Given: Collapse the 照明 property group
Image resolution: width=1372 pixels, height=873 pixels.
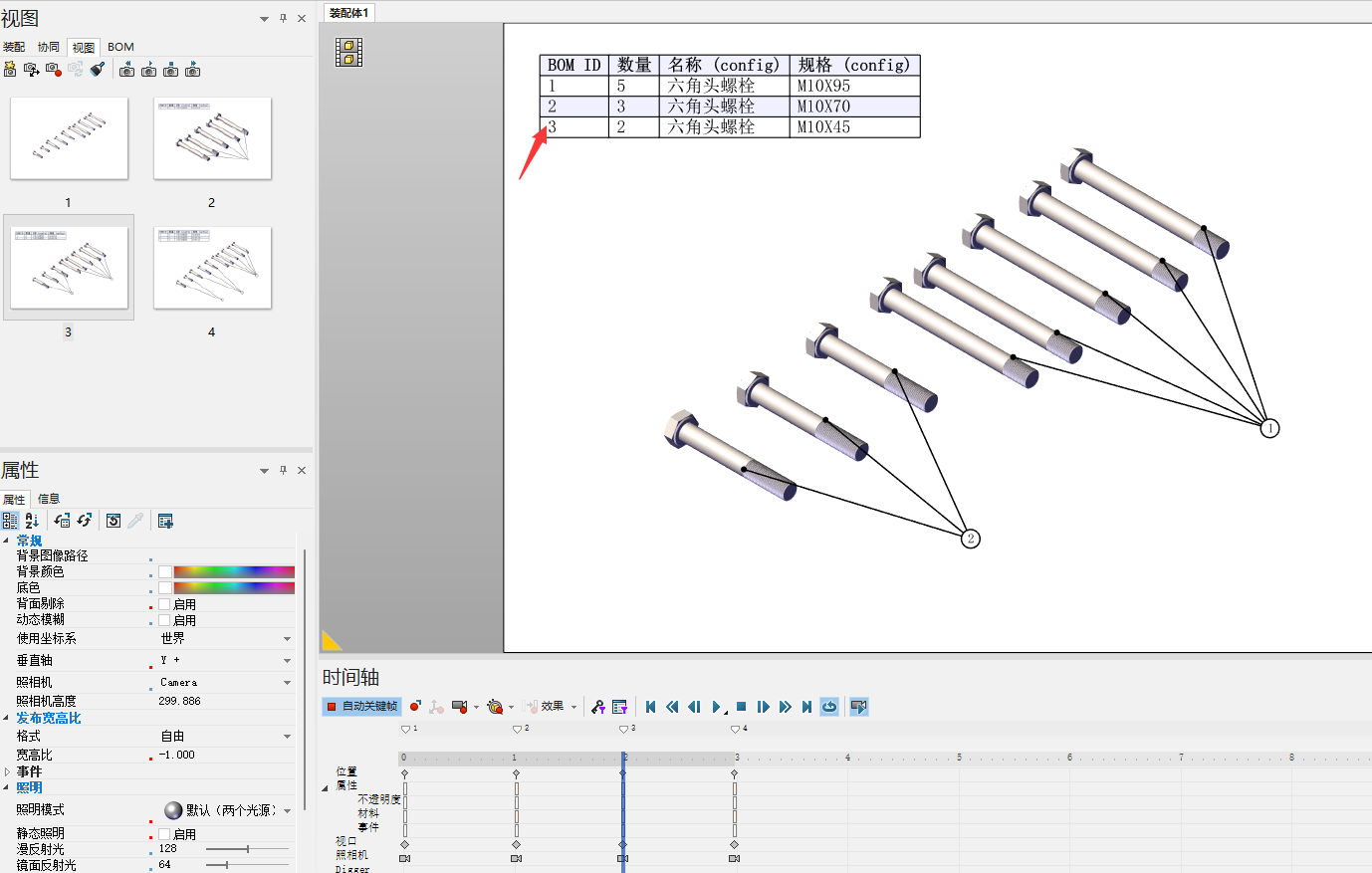Looking at the screenshot, I should [6, 787].
